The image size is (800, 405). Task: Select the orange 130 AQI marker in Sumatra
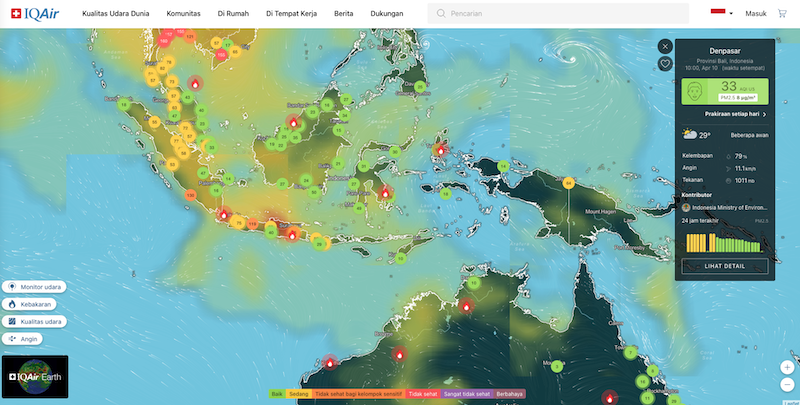tap(190, 195)
